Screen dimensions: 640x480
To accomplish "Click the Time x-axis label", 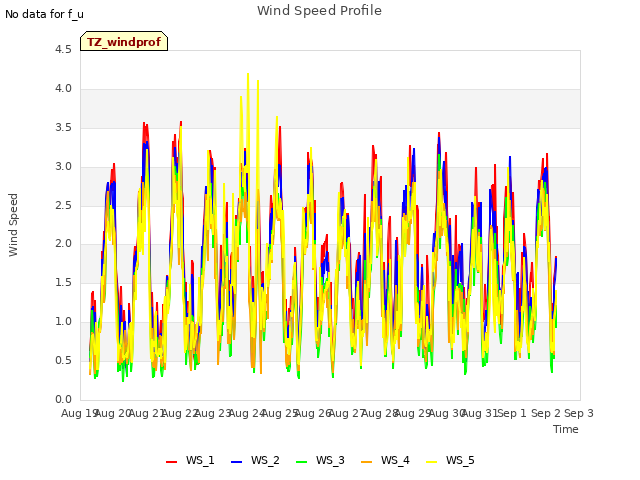I will click(566, 429).
